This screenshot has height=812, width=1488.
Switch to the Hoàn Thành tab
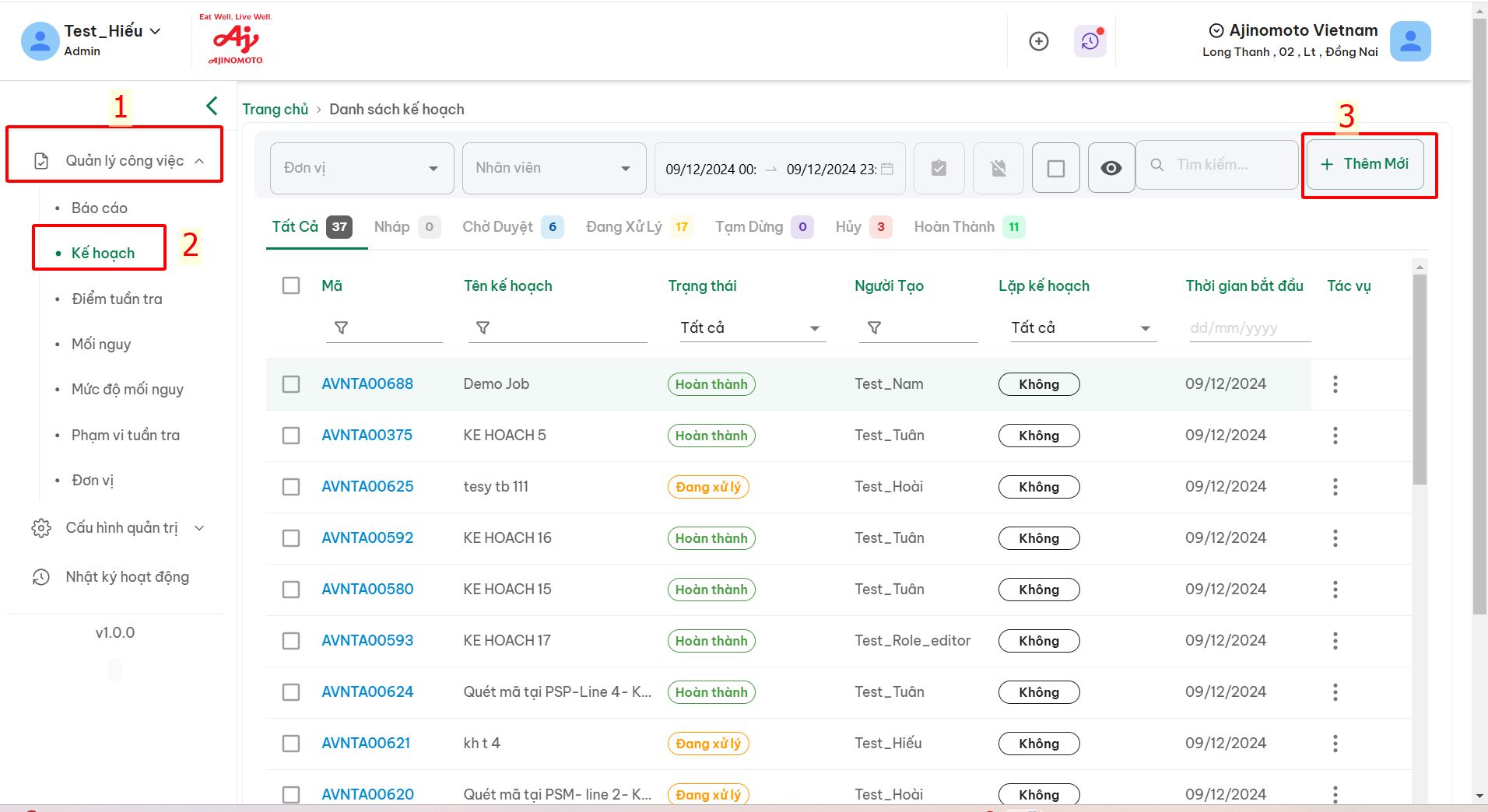(969, 227)
